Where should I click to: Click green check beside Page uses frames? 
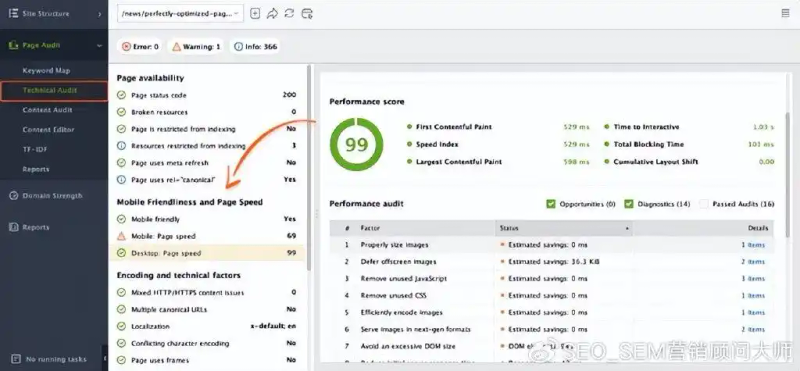coord(121,360)
